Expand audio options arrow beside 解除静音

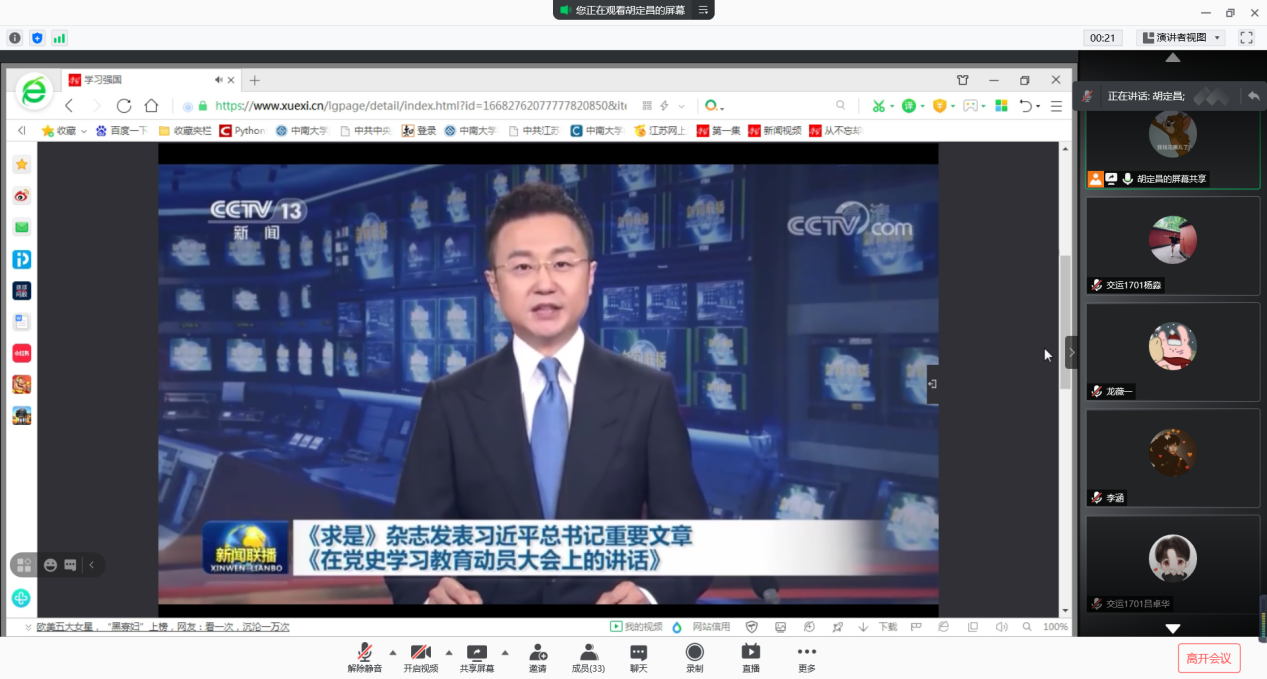coord(392,652)
